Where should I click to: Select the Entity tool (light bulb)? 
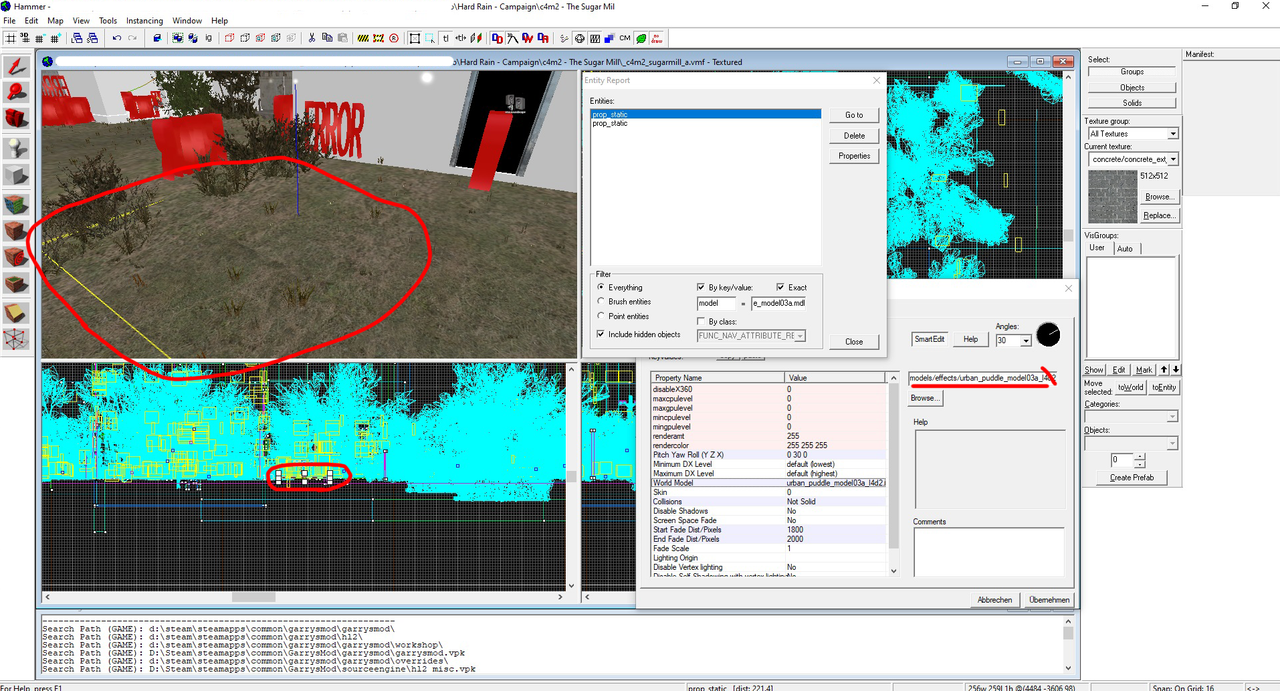click(x=17, y=148)
